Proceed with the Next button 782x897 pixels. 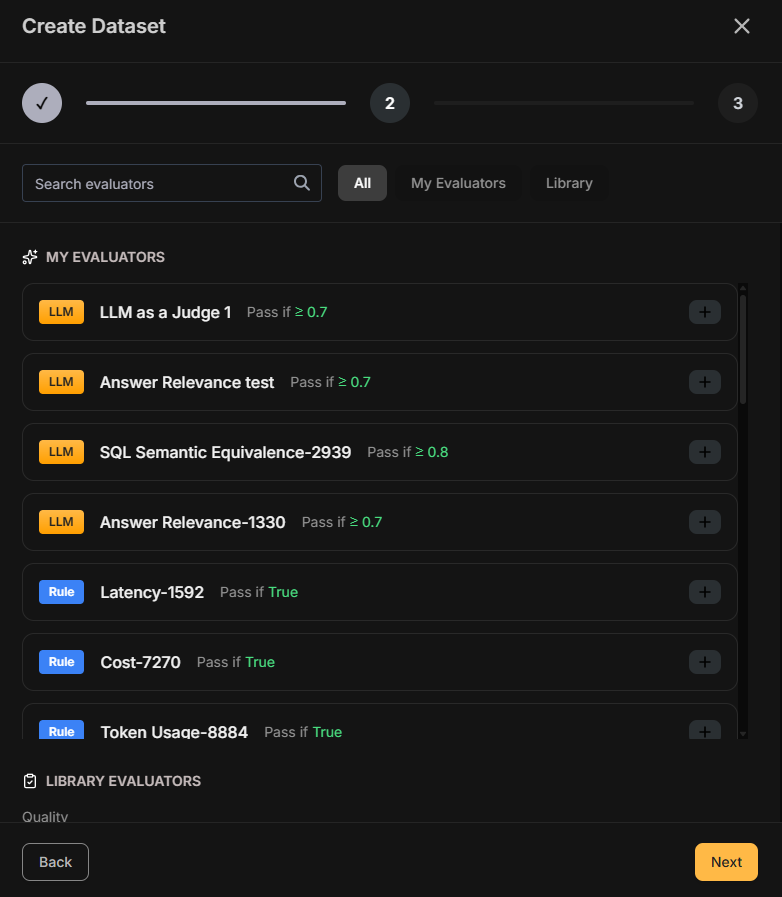coord(726,862)
